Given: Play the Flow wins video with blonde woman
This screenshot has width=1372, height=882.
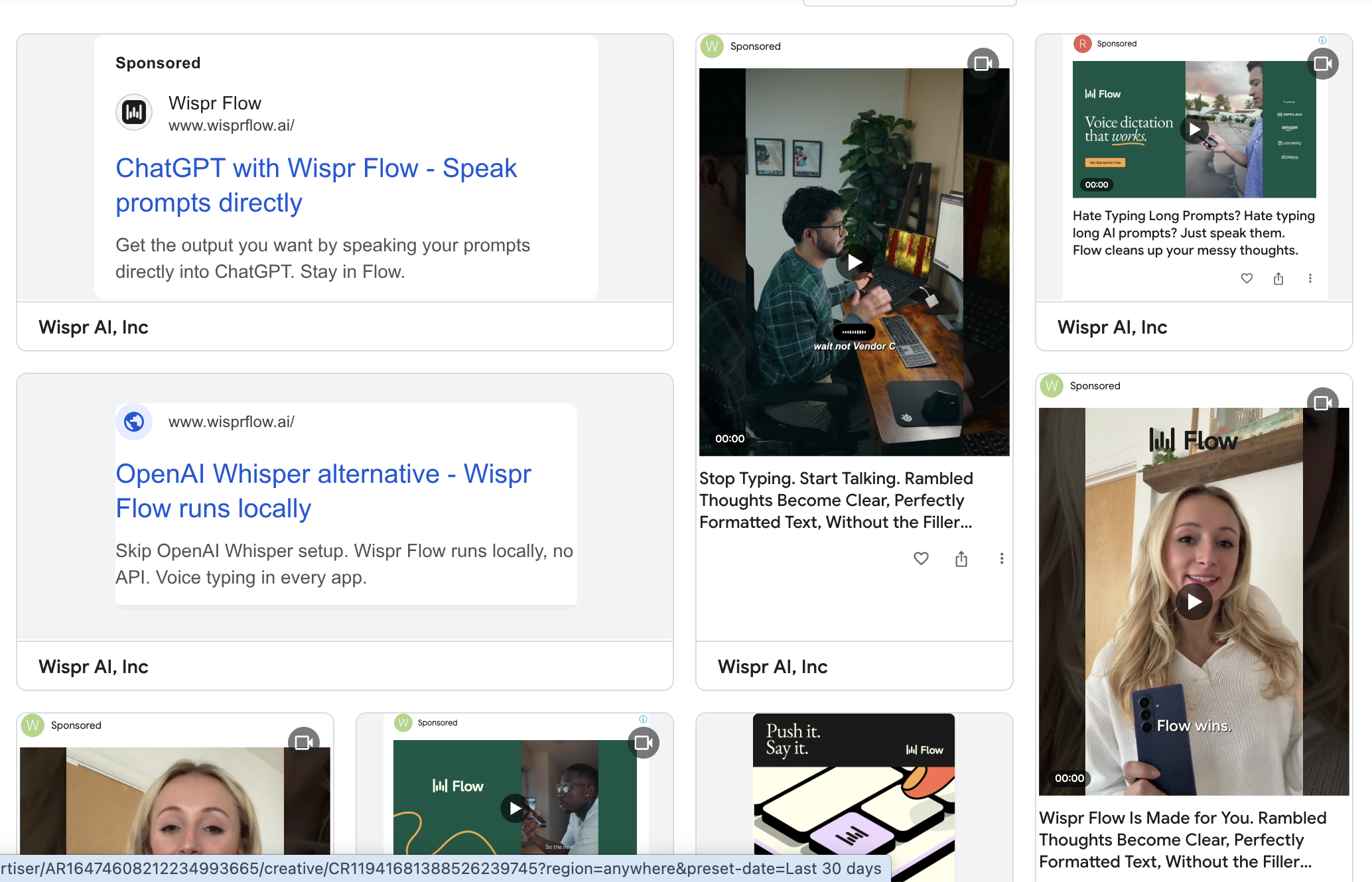Looking at the screenshot, I should [x=1194, y=601].
